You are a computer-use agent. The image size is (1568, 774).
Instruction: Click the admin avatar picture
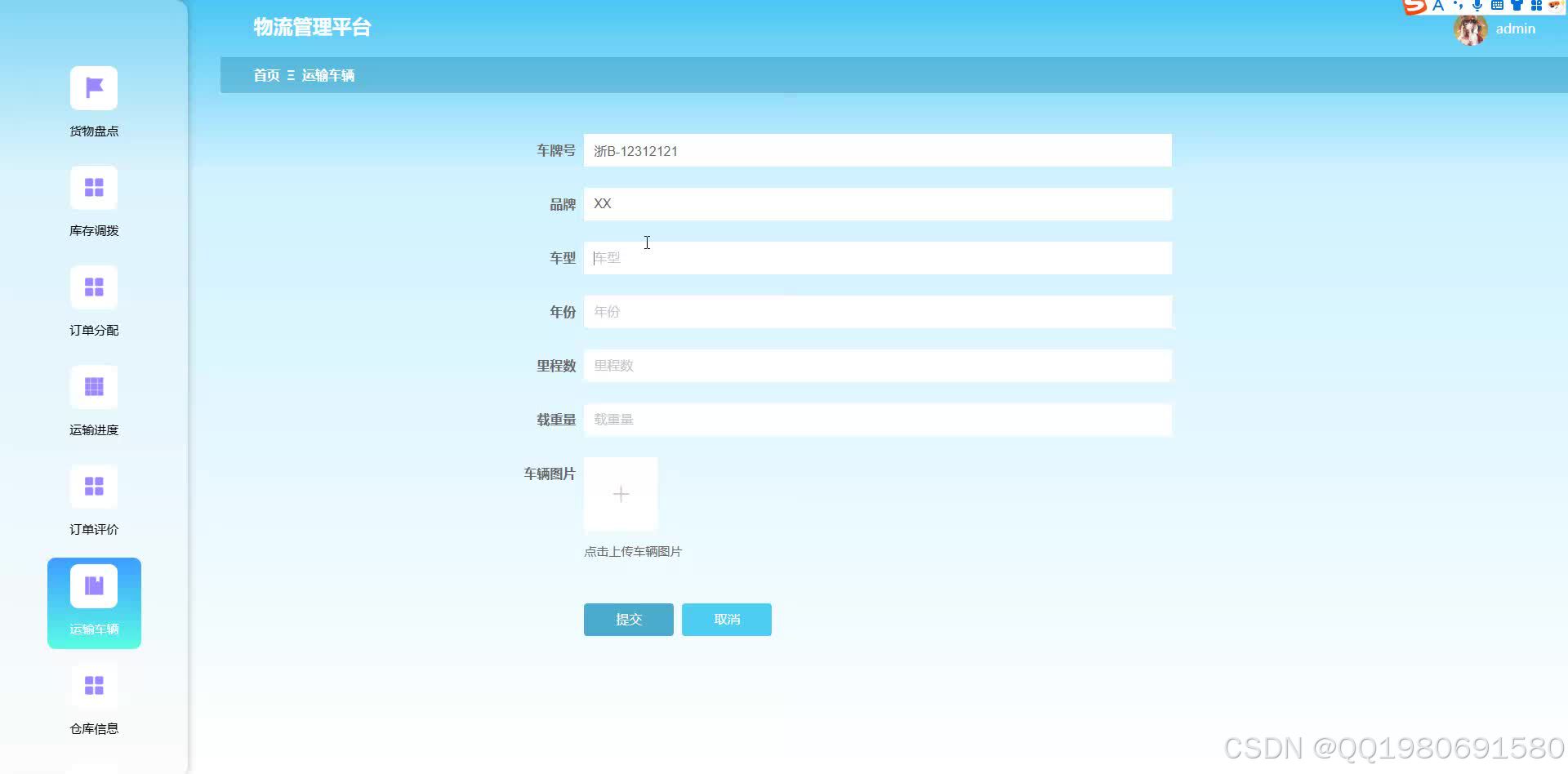coord(1470,29)
